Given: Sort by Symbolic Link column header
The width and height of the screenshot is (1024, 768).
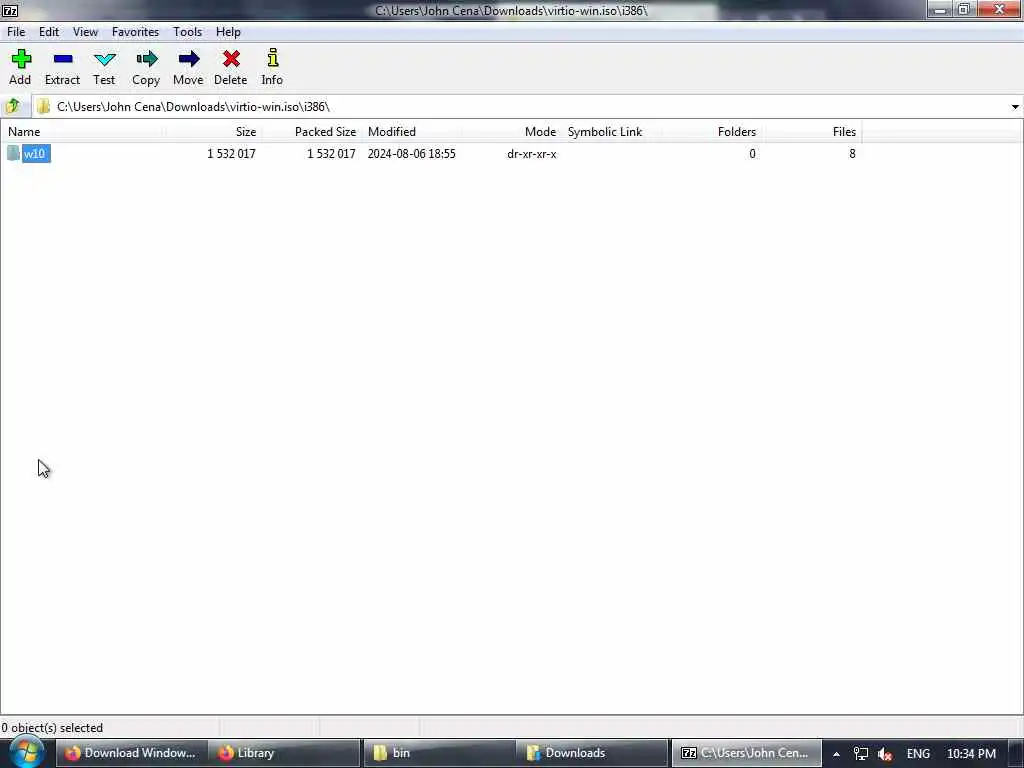Looking at the screenshot, I should pos(612,131).
